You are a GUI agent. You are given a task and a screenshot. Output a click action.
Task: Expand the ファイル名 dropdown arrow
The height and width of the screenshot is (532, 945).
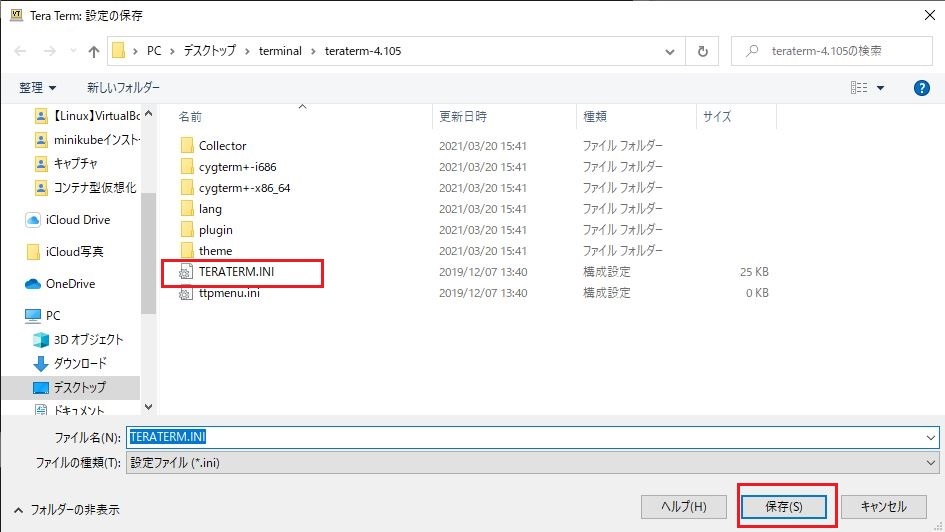coord(931,437)
